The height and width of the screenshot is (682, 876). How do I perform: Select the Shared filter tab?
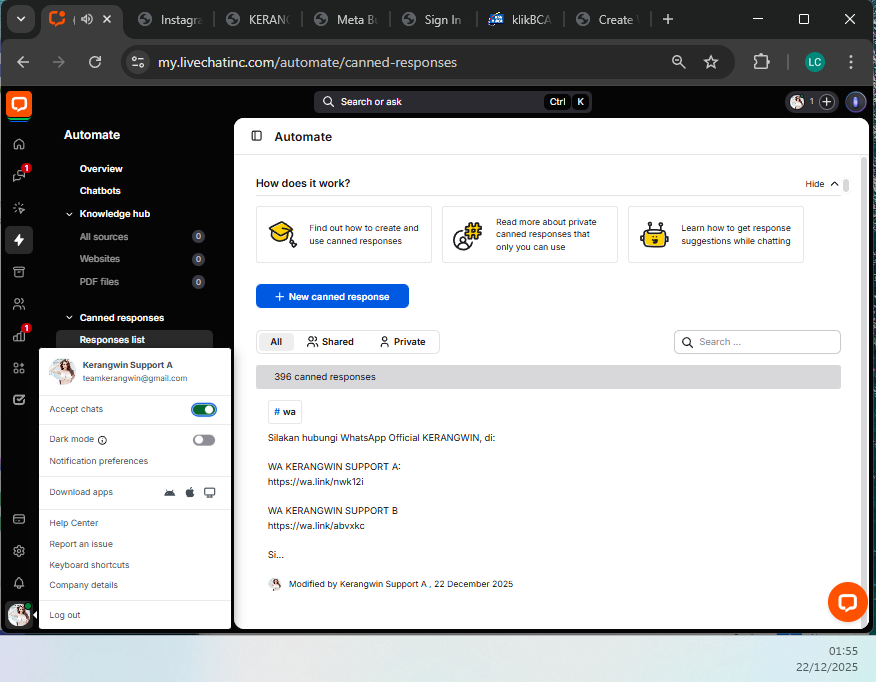330,342
